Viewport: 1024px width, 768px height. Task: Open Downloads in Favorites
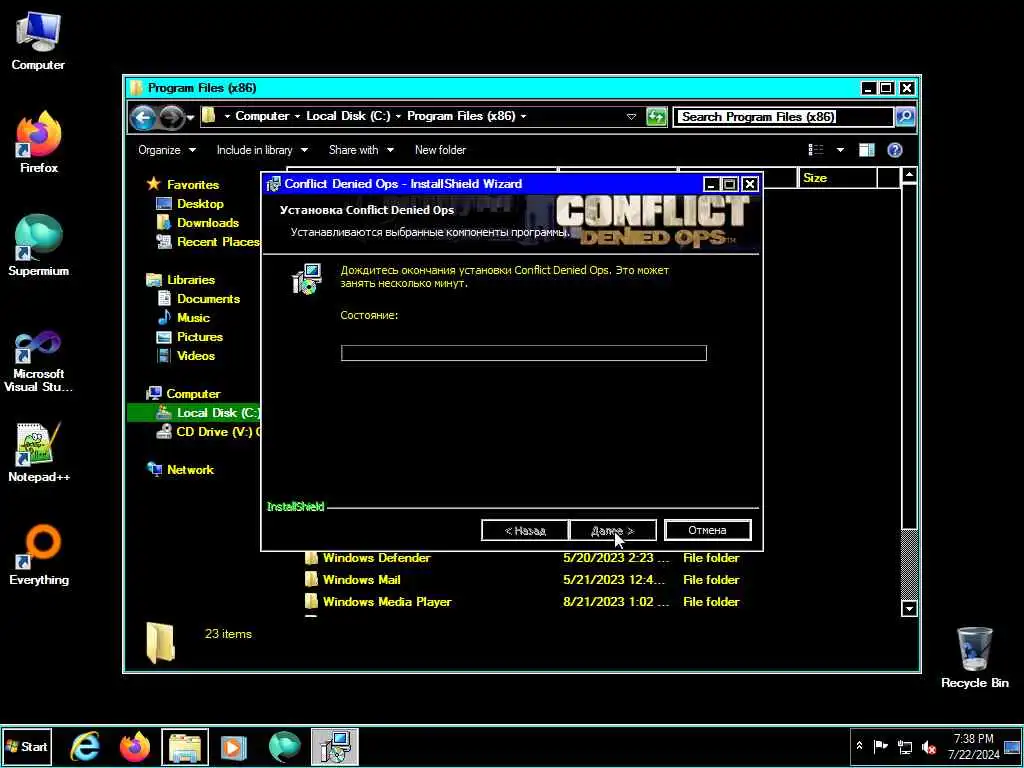click(208, 223)
